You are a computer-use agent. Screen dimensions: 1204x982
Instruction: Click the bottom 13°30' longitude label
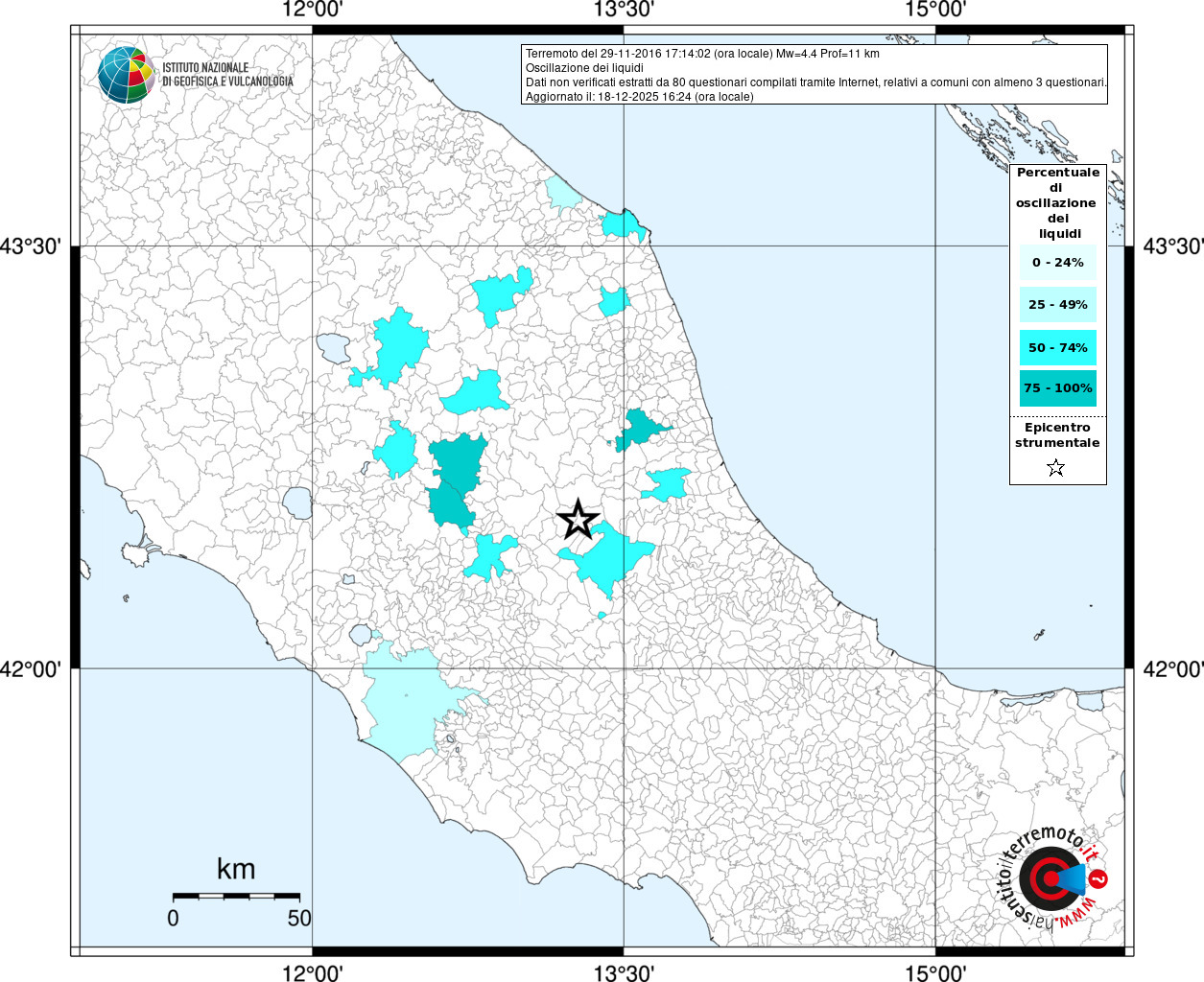[x=624, y=972]
